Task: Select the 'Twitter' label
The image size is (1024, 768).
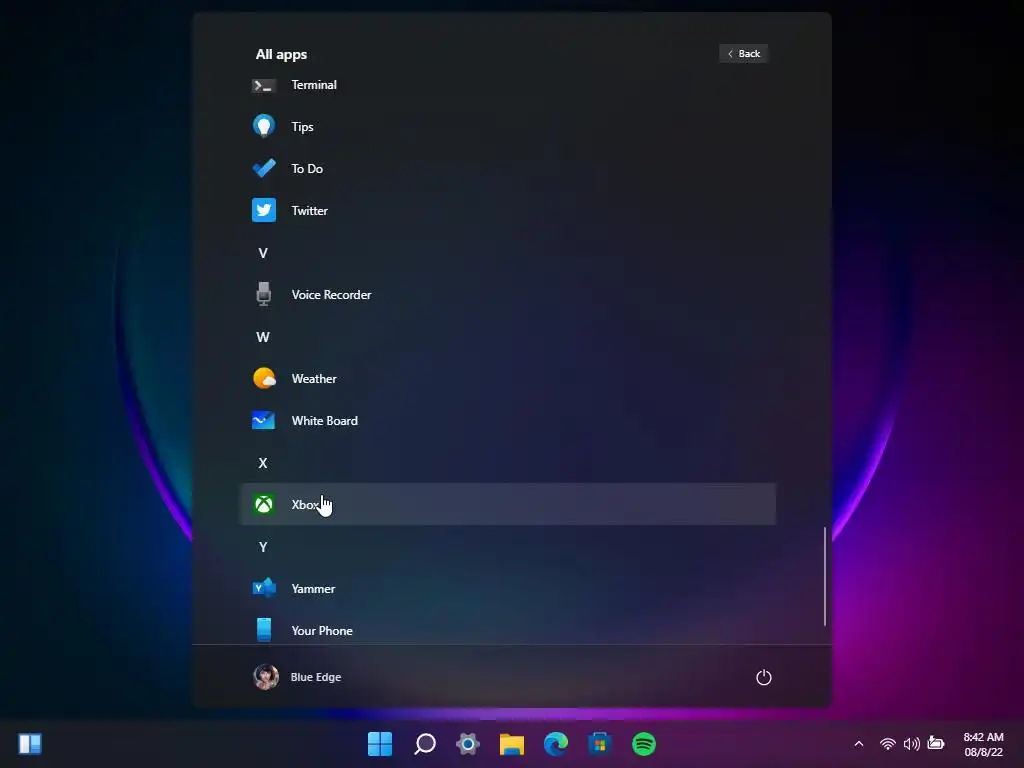Action: (310, 210)
